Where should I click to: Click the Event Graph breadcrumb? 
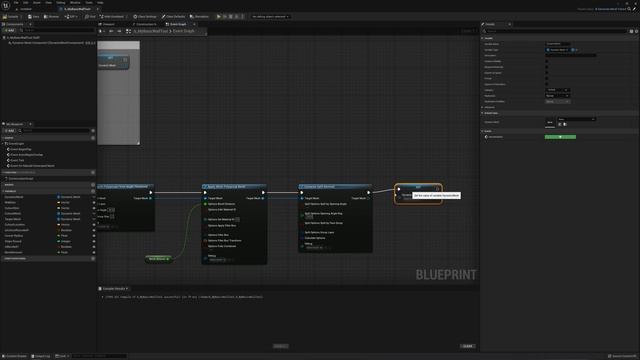coord(183,31)
